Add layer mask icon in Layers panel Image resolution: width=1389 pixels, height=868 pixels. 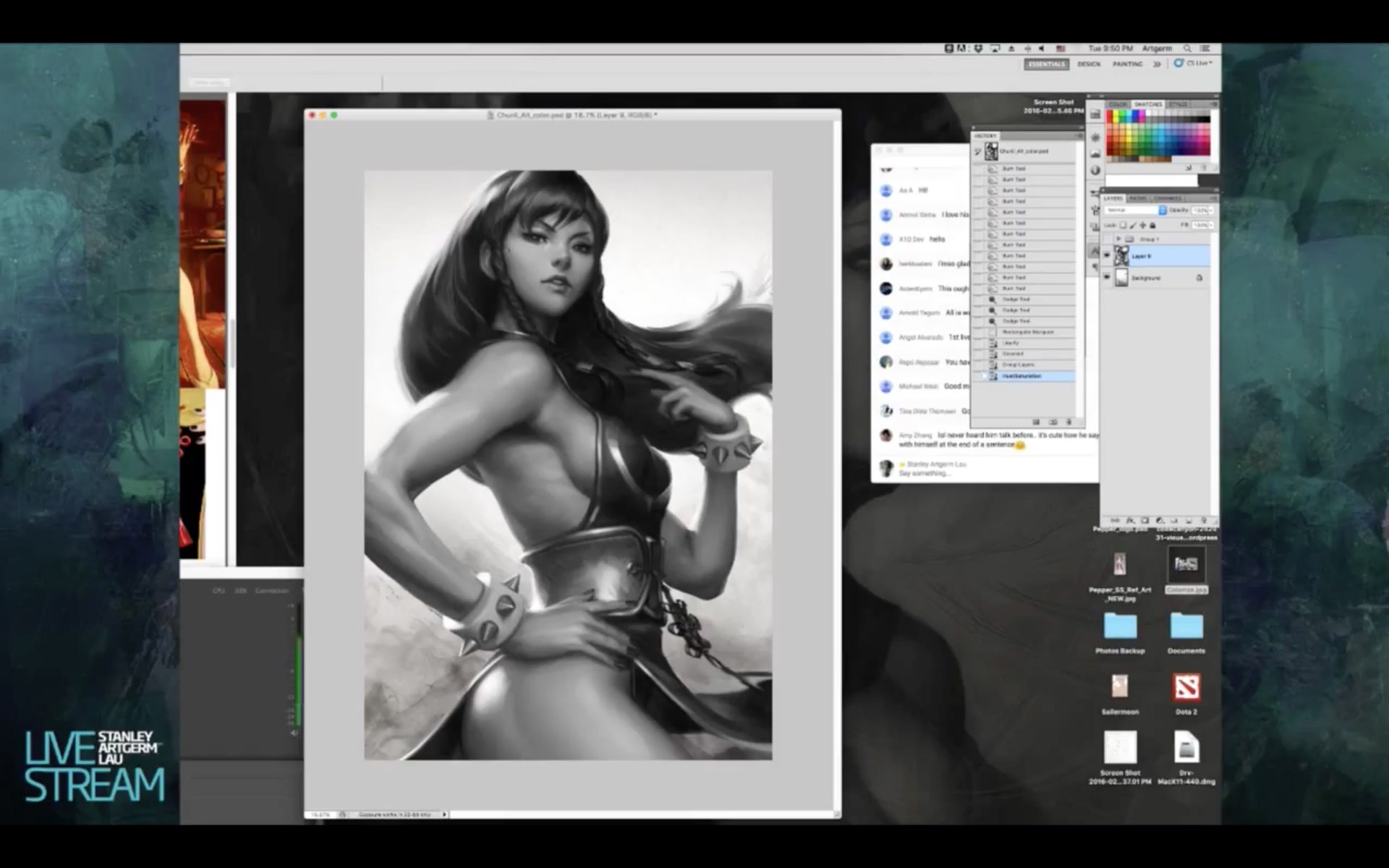click(x=1145, y=520)
